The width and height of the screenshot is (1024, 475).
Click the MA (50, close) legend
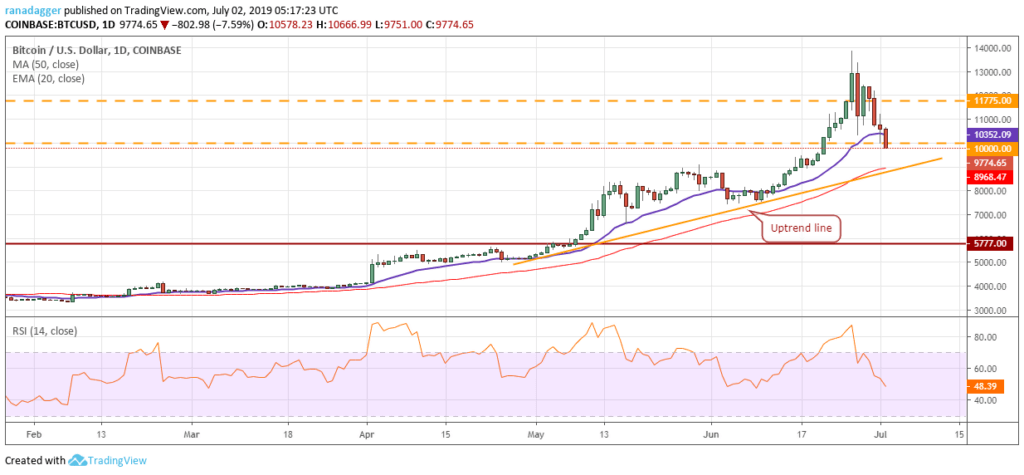[46, 64]
